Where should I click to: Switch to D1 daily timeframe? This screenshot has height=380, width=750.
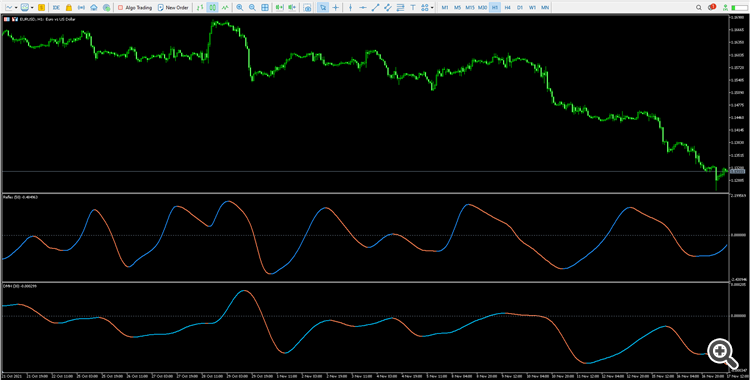coord(520,8)
